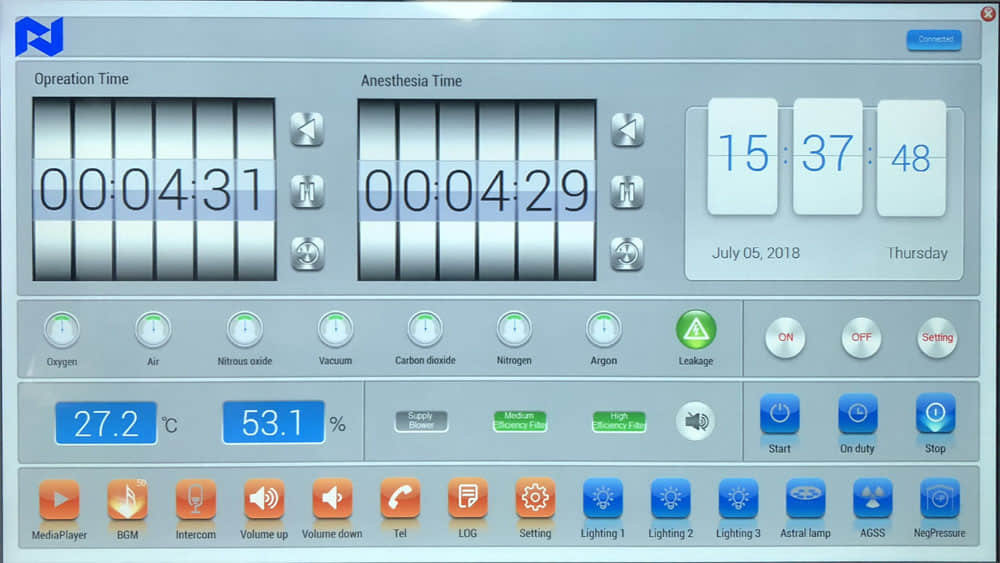The width and height of the screenshot is (1000, 563).
Task: Open the orange Setting gear icon
Action: 535,498
